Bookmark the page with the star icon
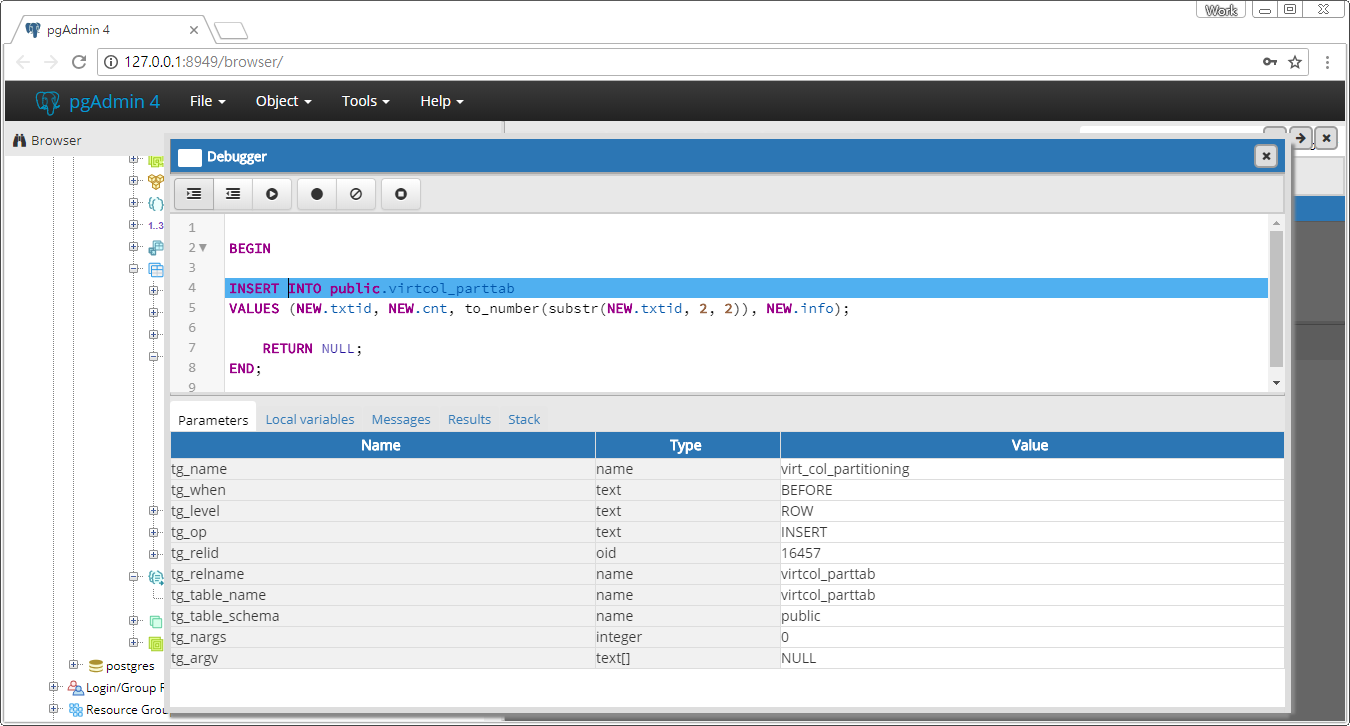This screenshot has height=726, width=1350. click(x=1295, y=62)
